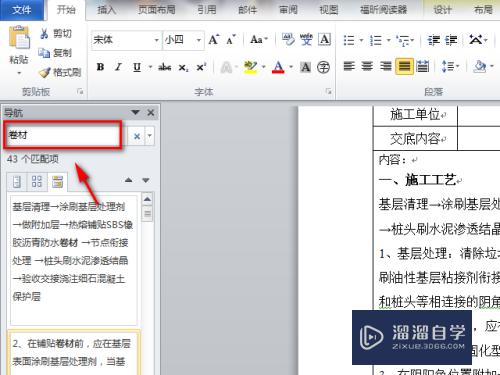Viewport: 500px width, 375px height.
Task: Go to the previous search result
Action: (x=128, y=180)
